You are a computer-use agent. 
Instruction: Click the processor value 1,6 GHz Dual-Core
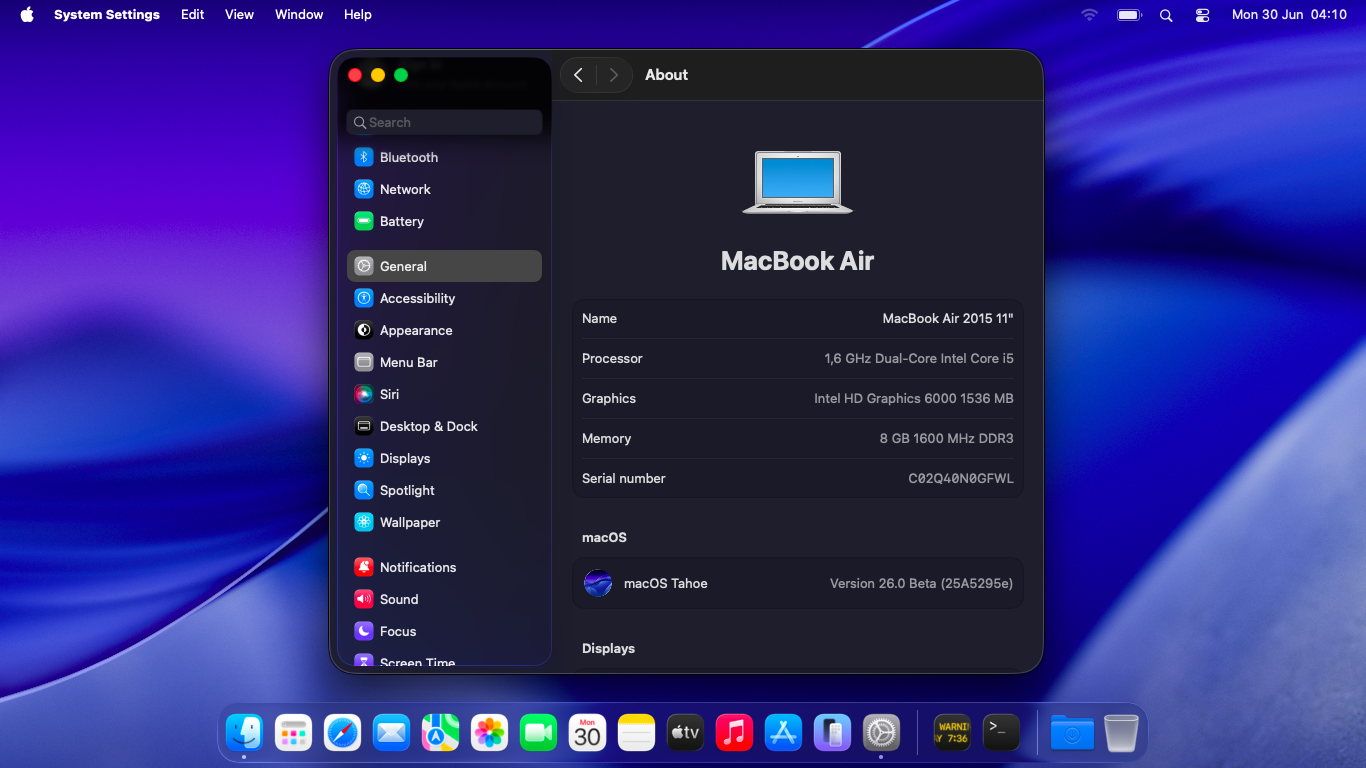(919, 358)
